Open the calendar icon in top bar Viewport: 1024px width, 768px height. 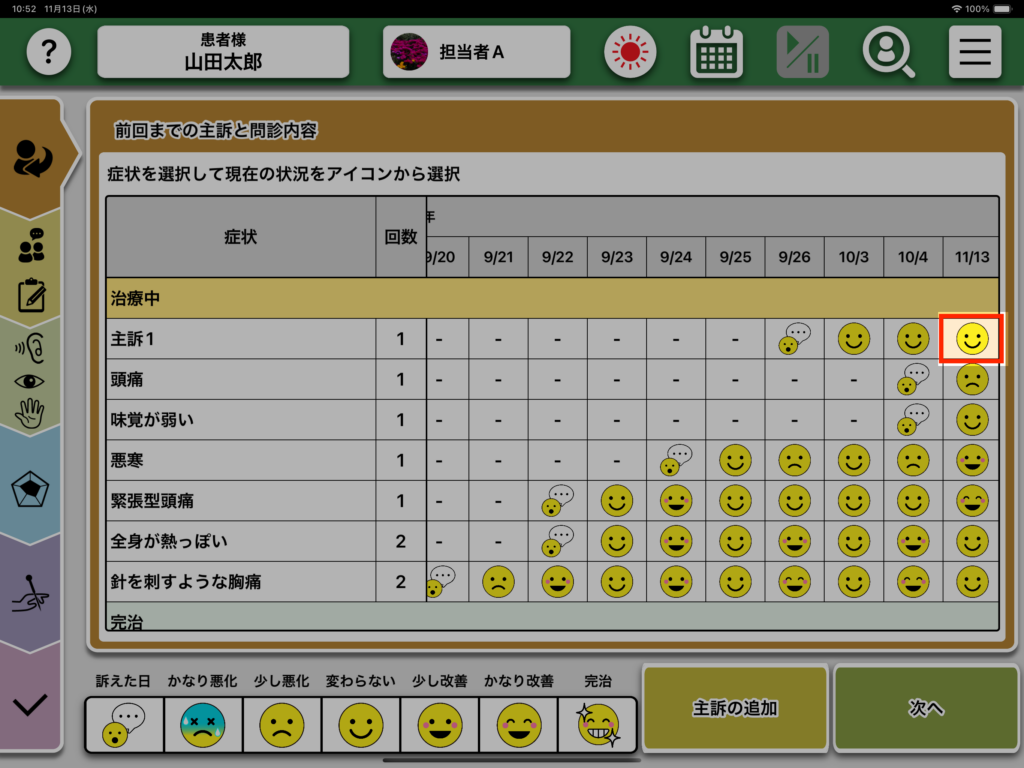pos(716,52)
